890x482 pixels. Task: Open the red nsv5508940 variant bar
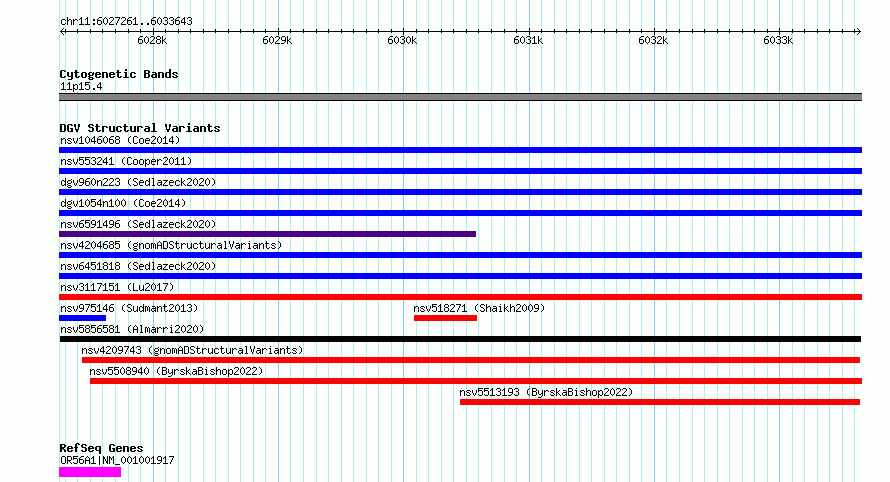pyautogui.click(x=476, y=381)
